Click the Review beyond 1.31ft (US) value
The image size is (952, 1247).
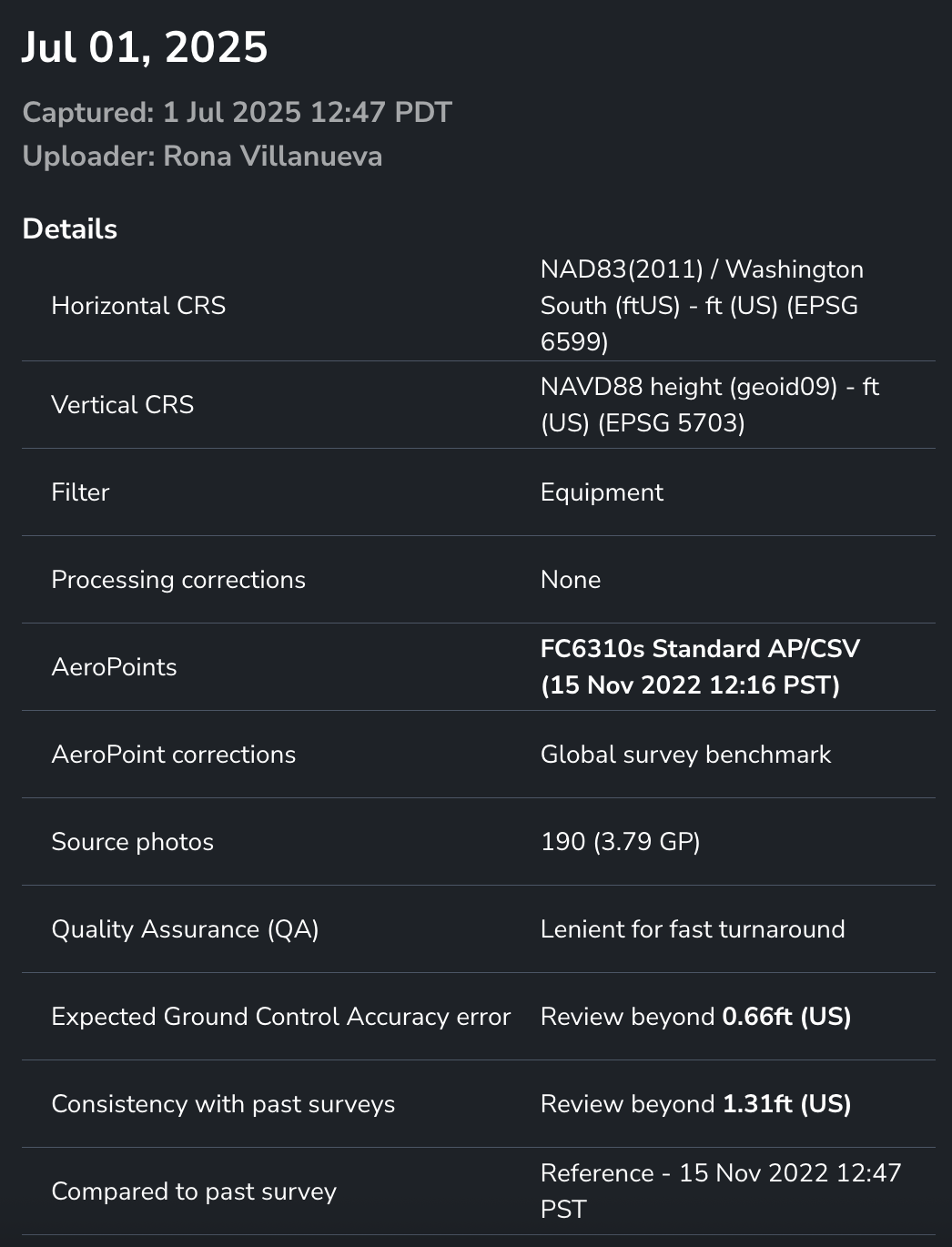pyautogui.click(x=695, y=1103)
